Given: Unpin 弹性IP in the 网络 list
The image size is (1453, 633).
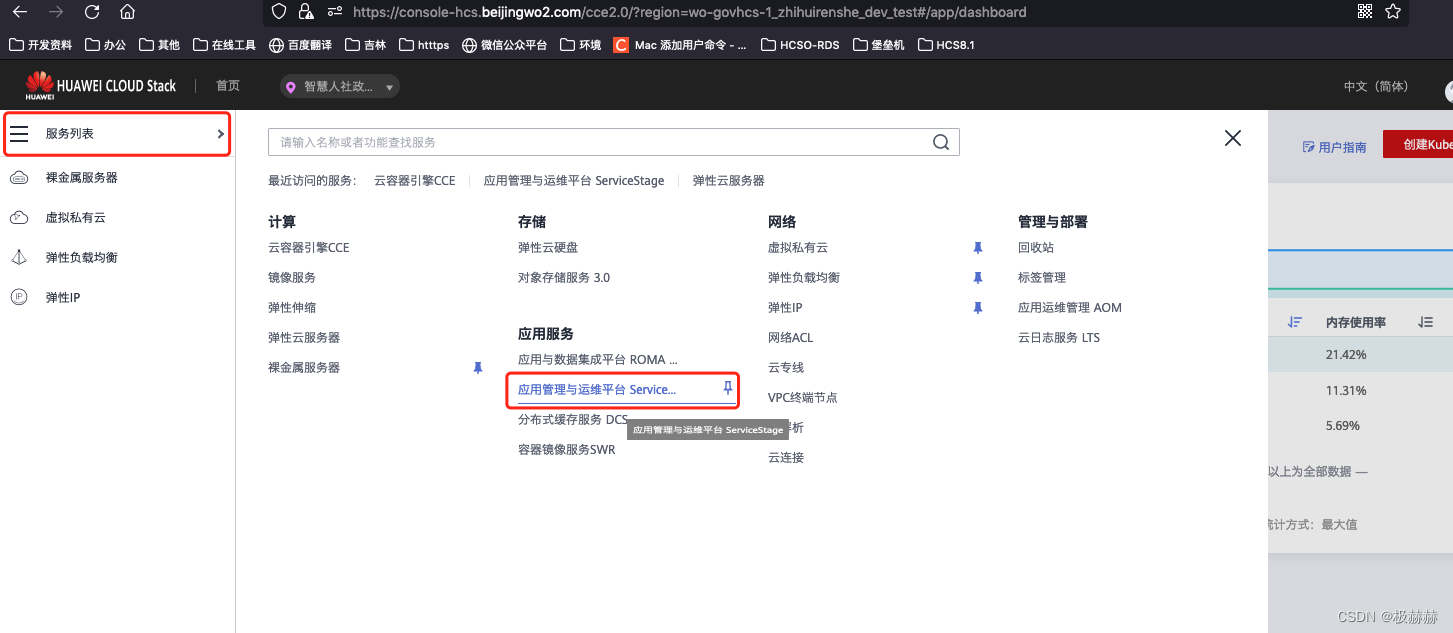Looking at the screenshot, I should point(978,307).
